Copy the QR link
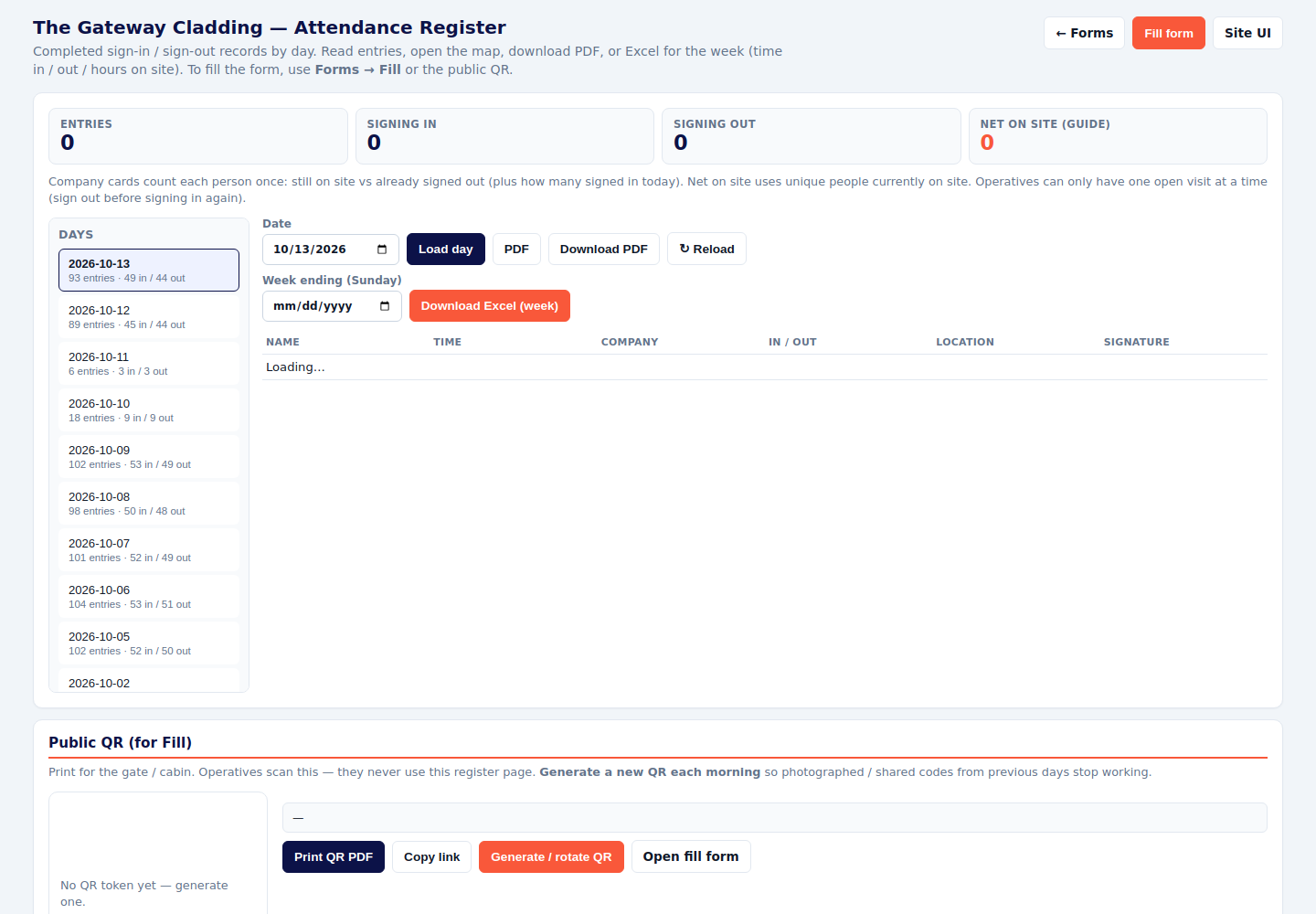The height and width of the screenshot is (914, 1316). coord(432,857)
